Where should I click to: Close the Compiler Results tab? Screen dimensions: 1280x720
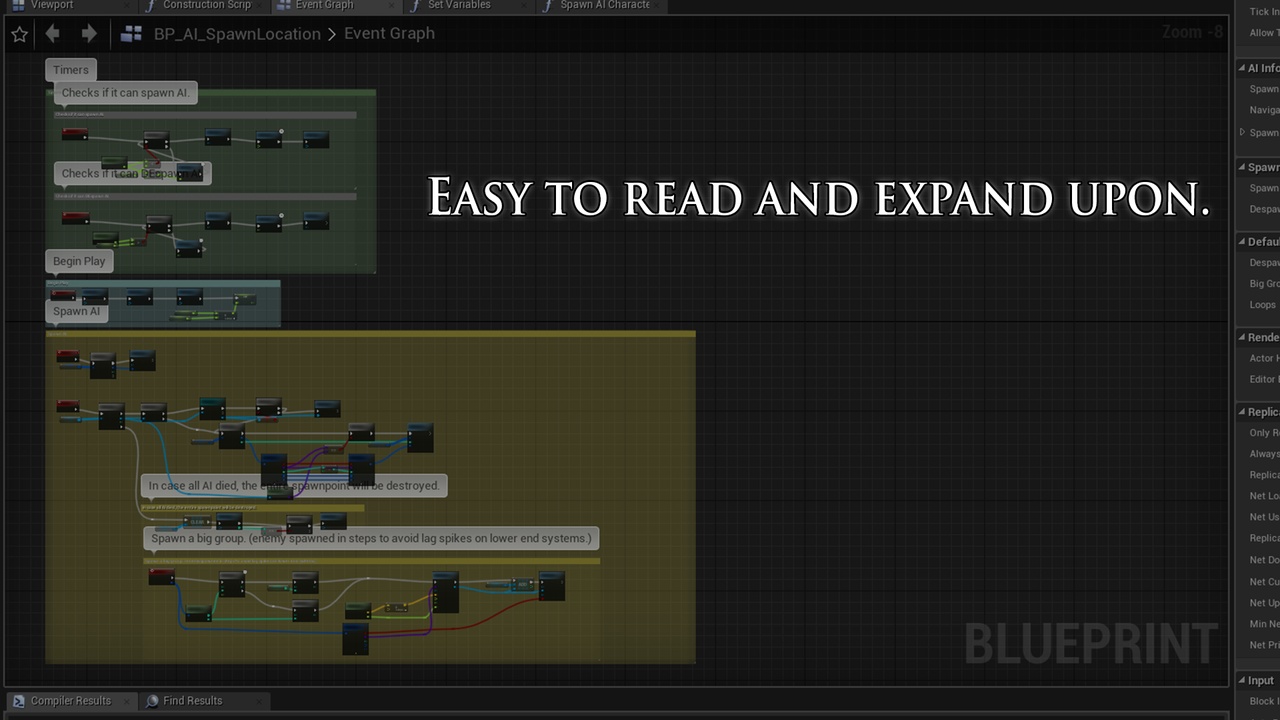coord(125,701)
